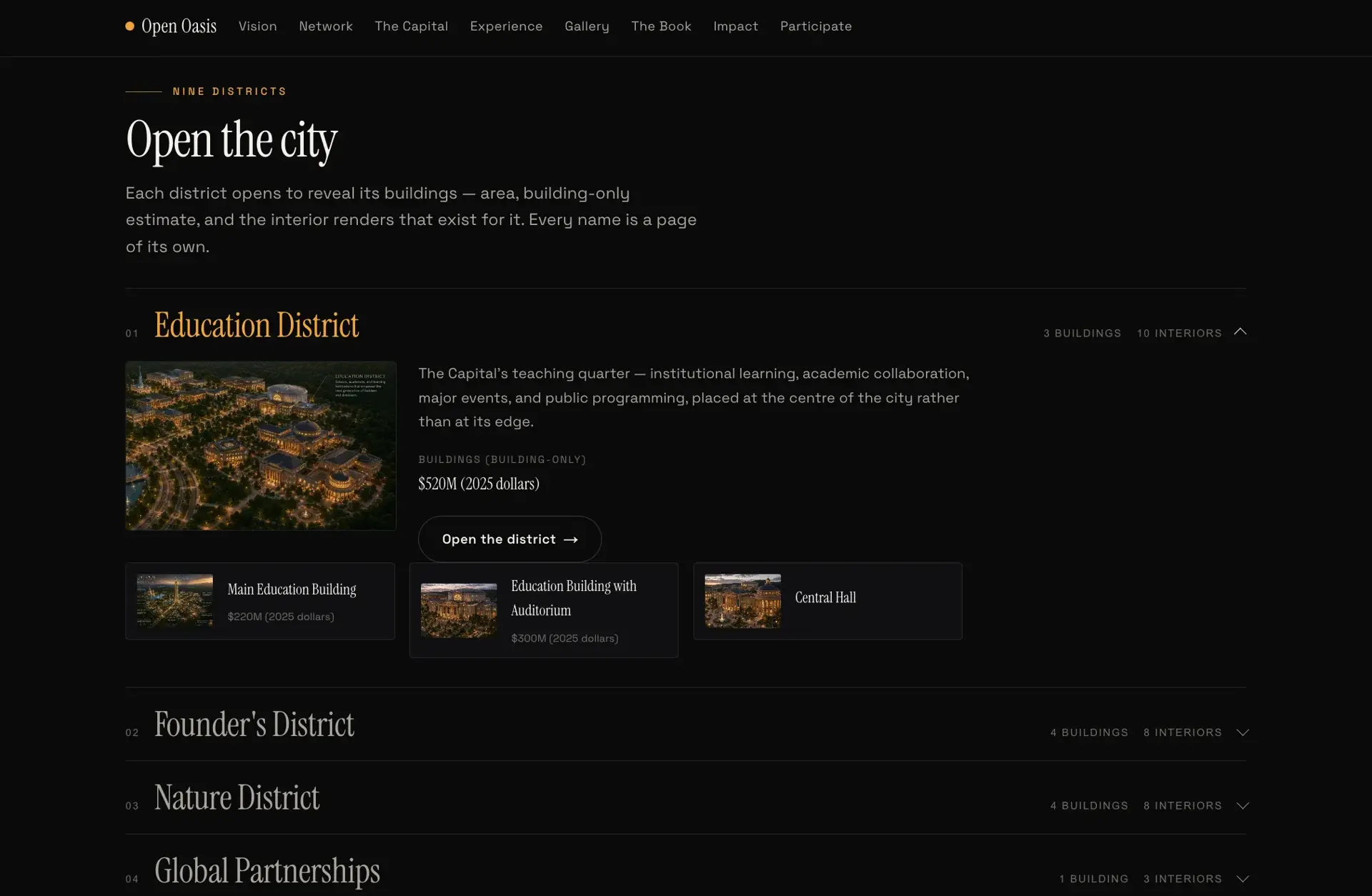The image size is (1372, 896).
Task: Expand the Global Partnerships chevron
Action: point(1243,879)
